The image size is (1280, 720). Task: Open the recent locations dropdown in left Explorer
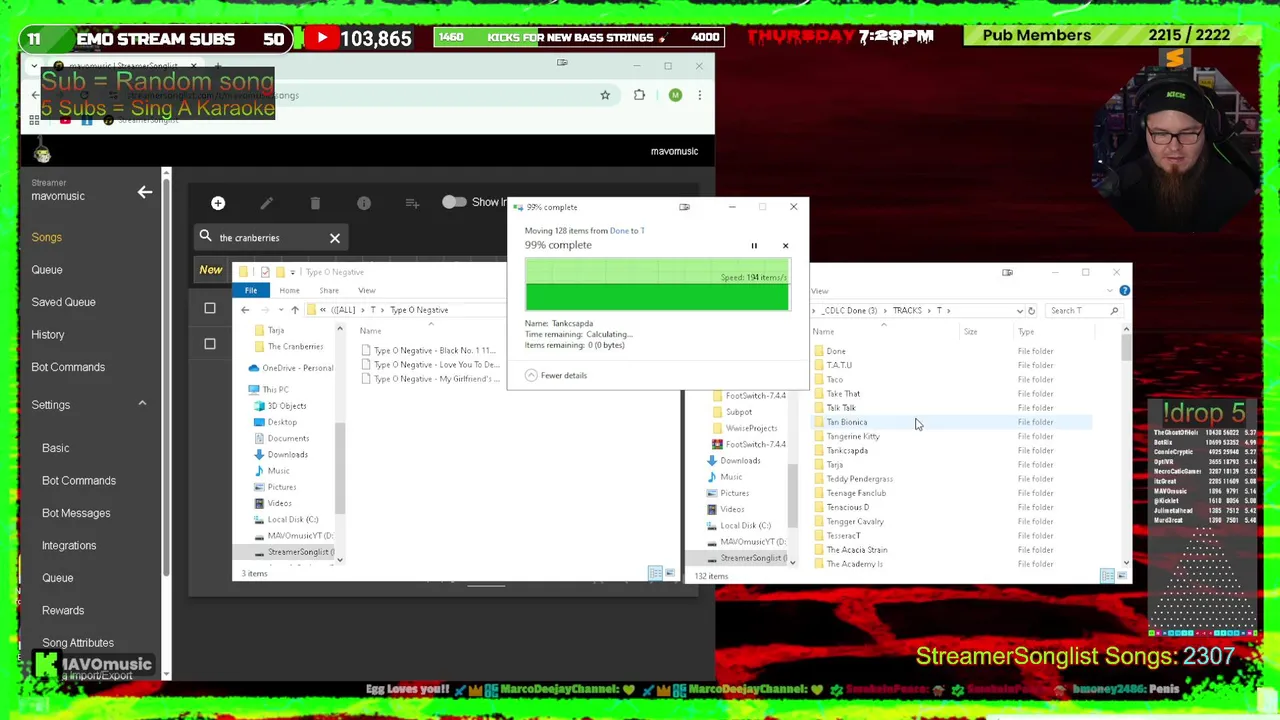(281, 310)
